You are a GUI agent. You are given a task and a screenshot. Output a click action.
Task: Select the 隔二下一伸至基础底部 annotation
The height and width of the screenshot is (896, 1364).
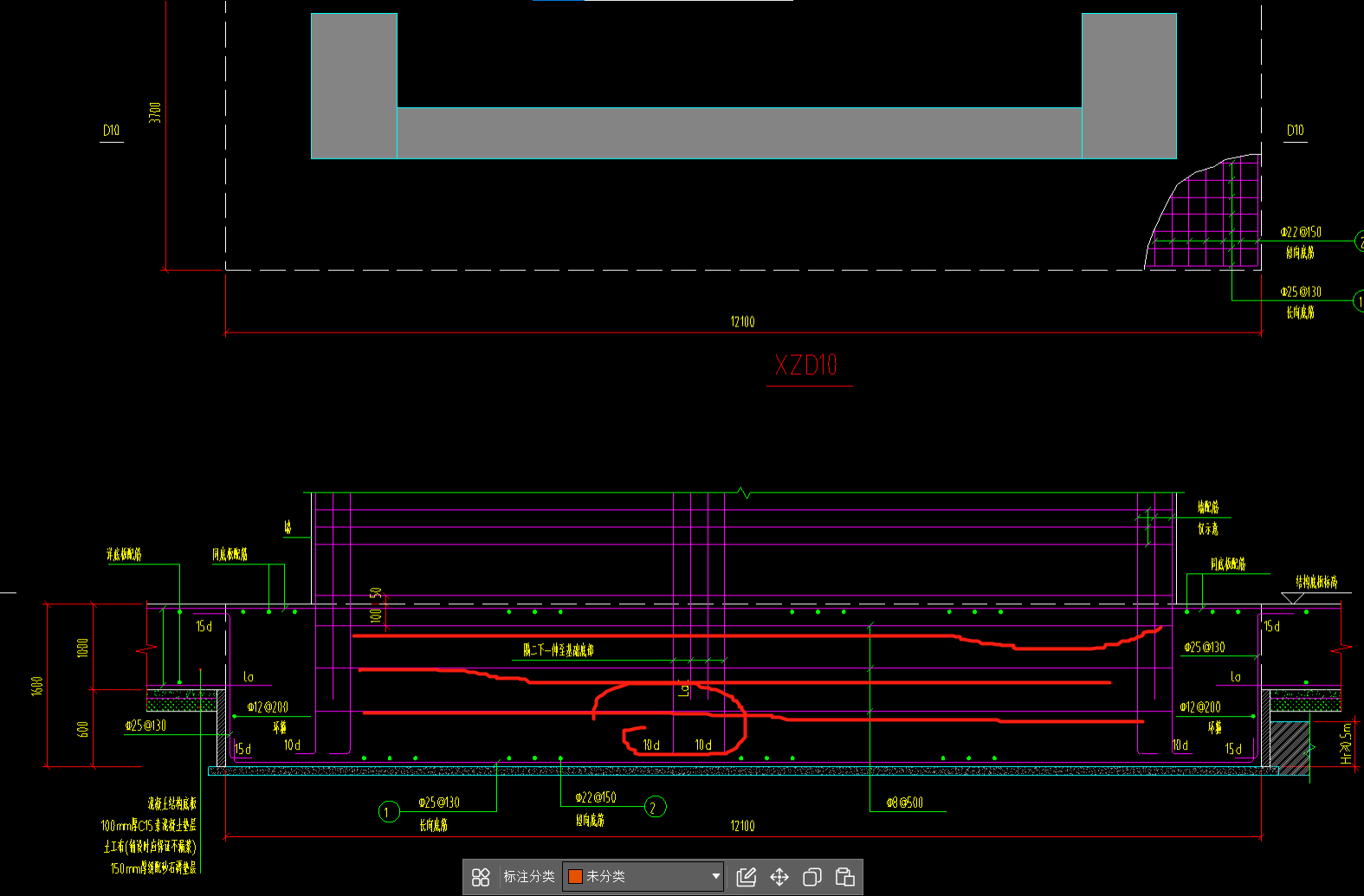point(559,650)
